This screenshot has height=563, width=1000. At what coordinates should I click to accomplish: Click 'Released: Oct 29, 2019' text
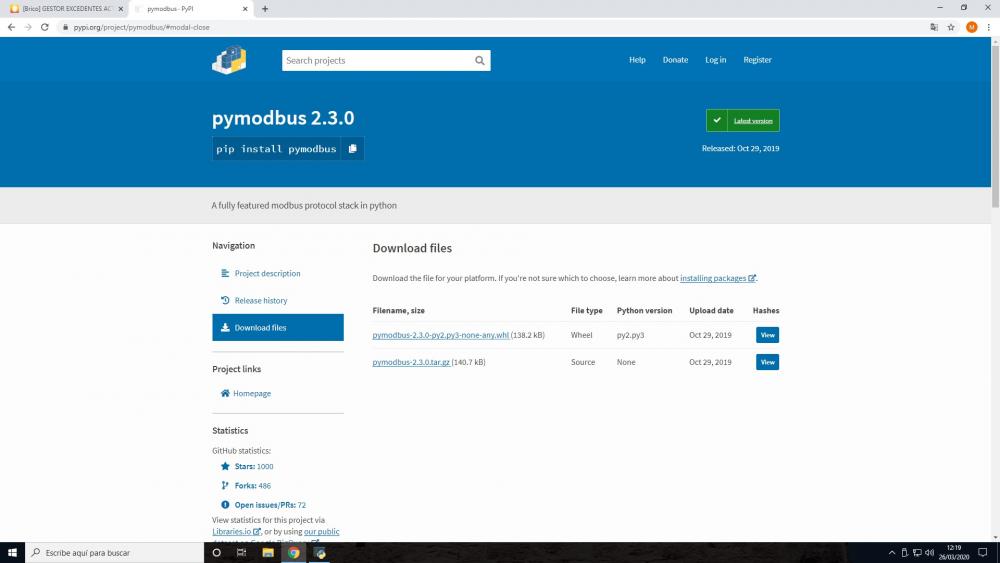coord(740,149)
